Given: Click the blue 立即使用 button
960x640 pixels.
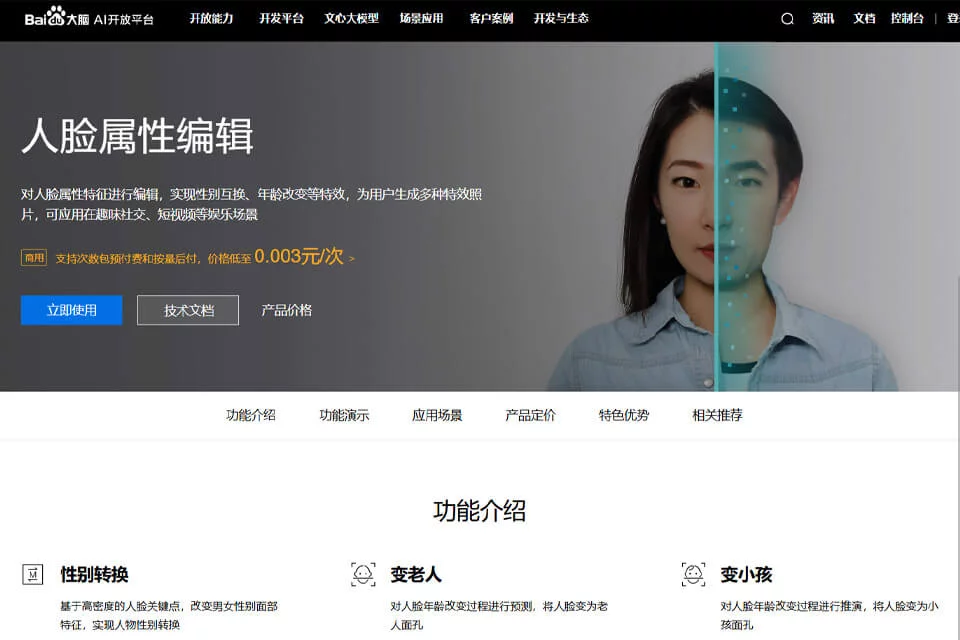Looking at the screenshot, I should click(x=72, y=310).
